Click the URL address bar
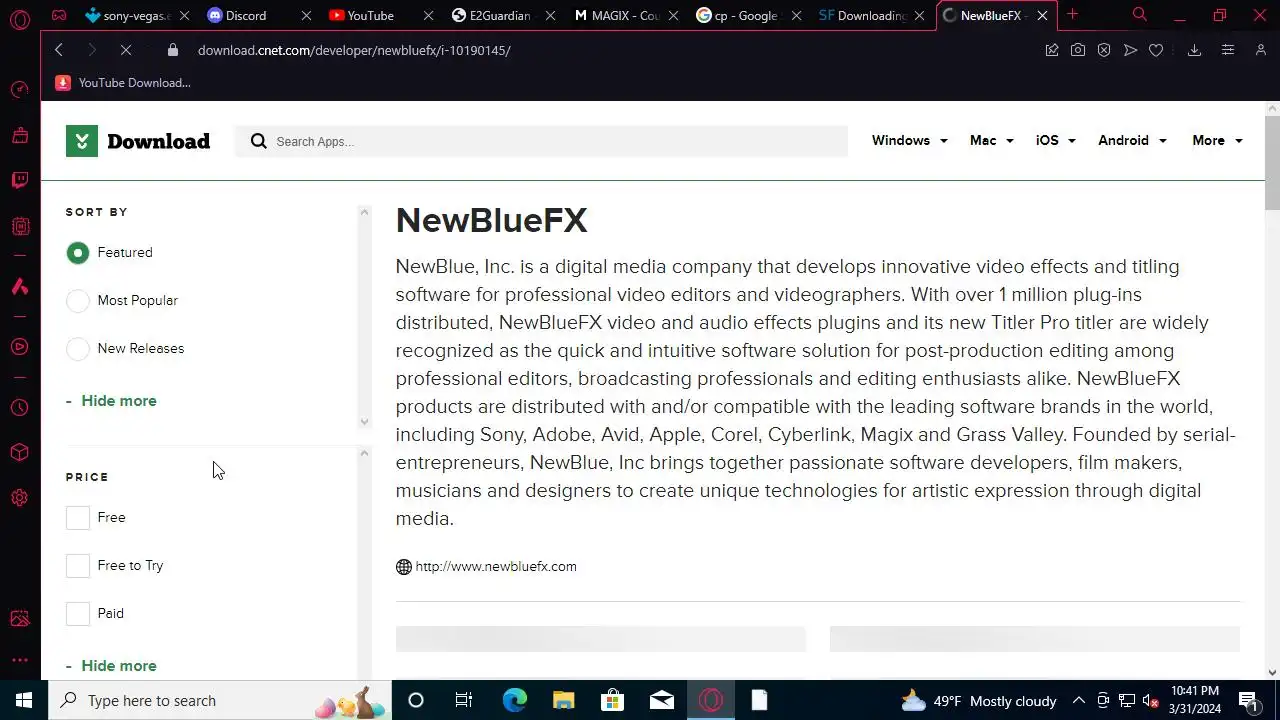The image size is (1280, 720). click(354, 50)
